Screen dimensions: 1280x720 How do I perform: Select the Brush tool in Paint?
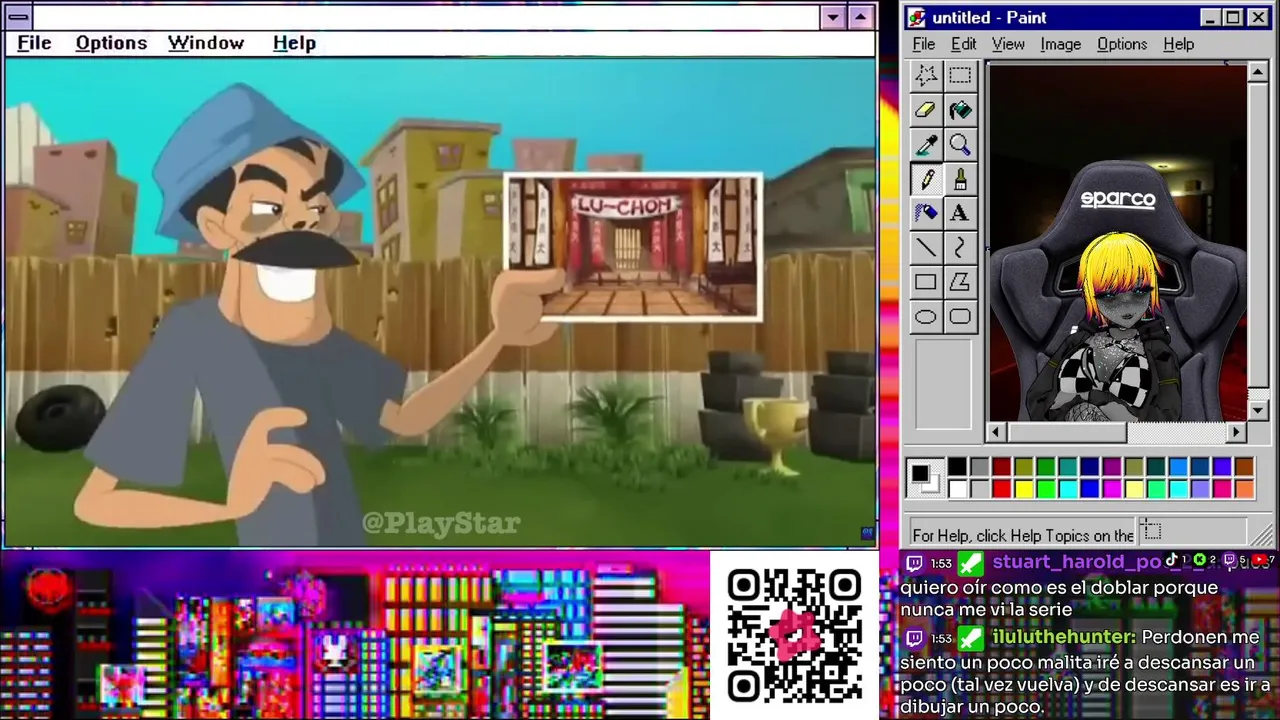pos(960,179)
